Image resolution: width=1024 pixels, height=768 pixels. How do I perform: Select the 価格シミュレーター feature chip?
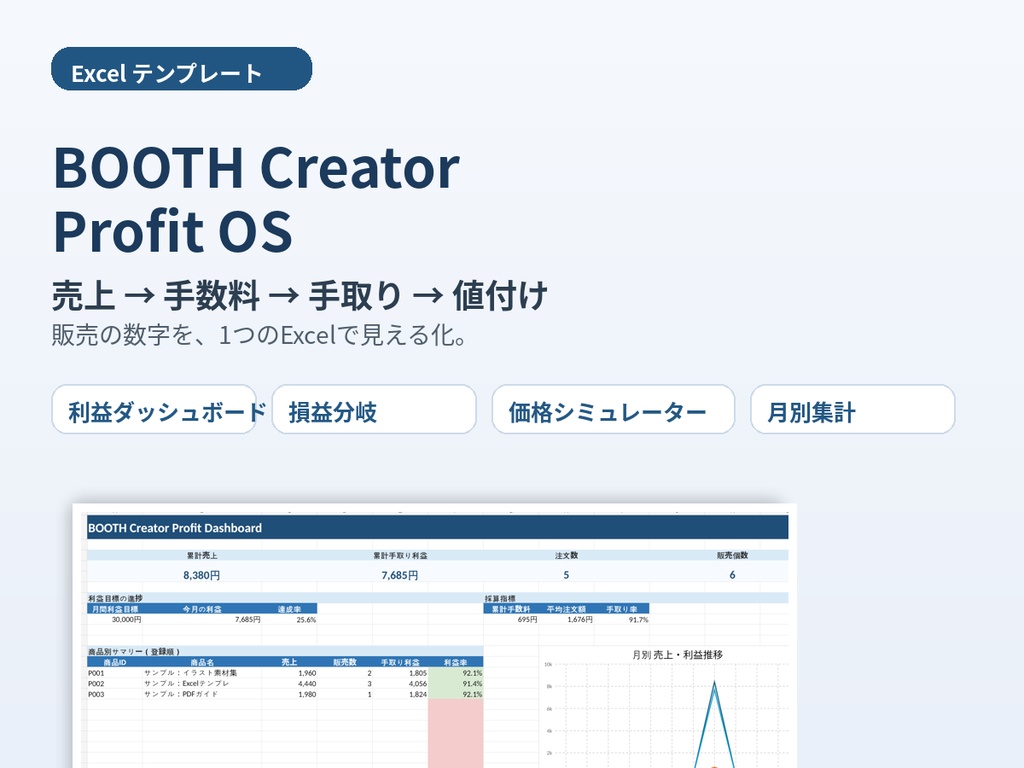pyautogui.click(x=613, y=409)
